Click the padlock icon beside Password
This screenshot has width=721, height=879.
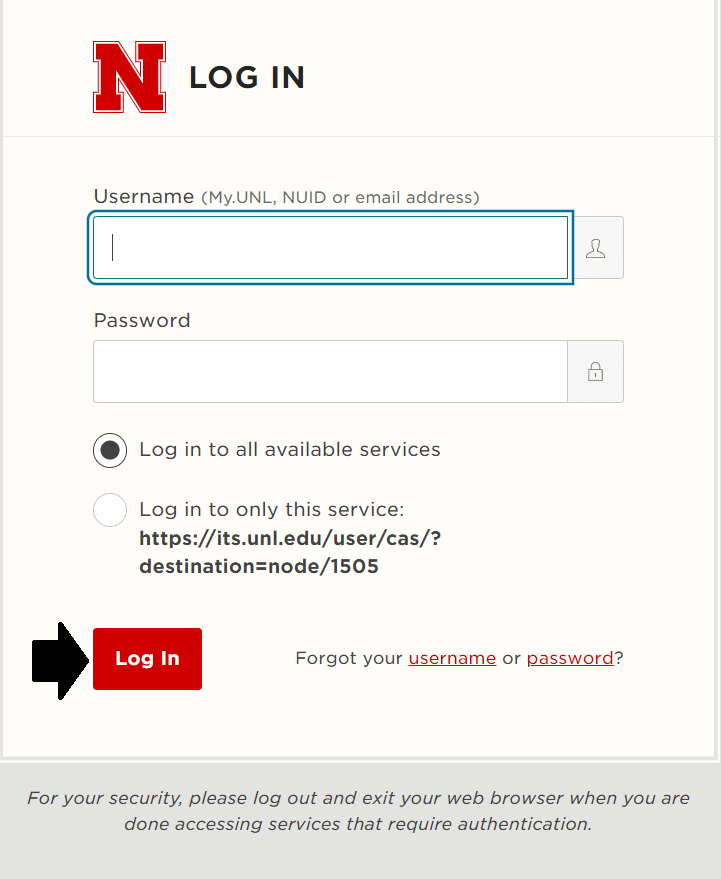pos(595,372)
